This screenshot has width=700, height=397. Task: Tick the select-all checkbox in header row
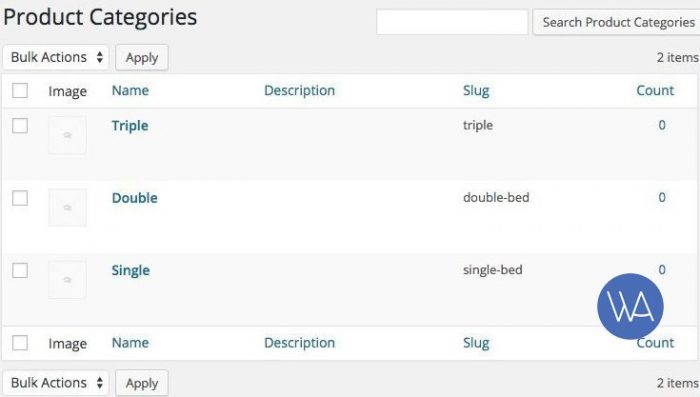(20, 91)
